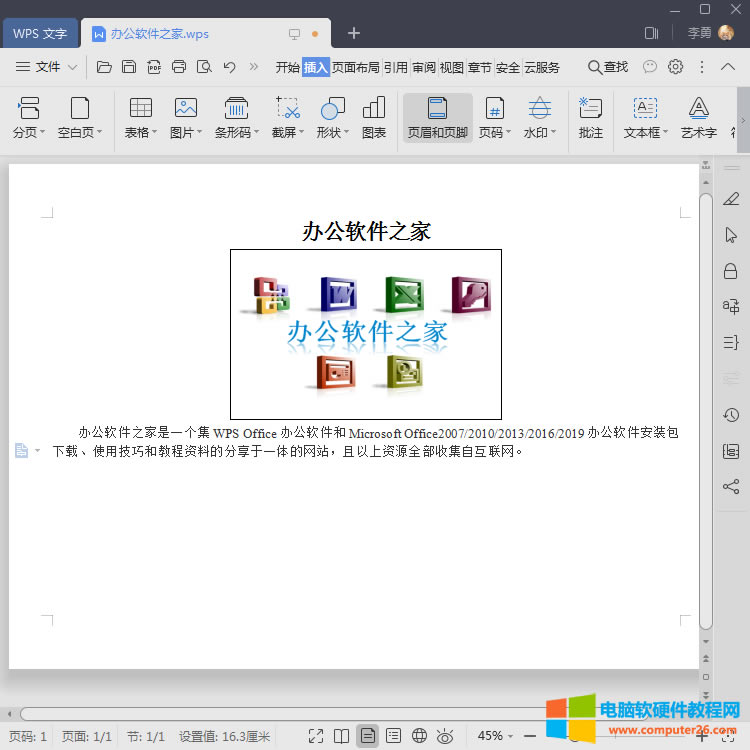Click the share icon in right sidebar
Screen dimensions: 750x750
(731, 487)
